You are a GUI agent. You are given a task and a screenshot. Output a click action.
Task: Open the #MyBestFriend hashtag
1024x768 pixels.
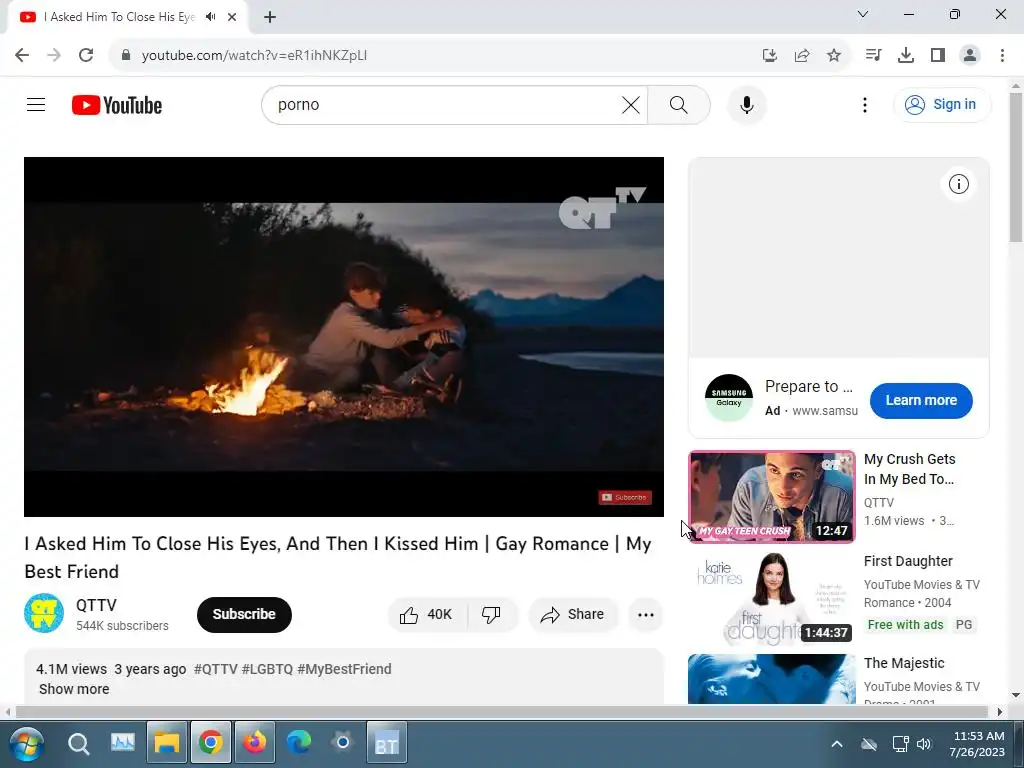[x=344, y=669]
